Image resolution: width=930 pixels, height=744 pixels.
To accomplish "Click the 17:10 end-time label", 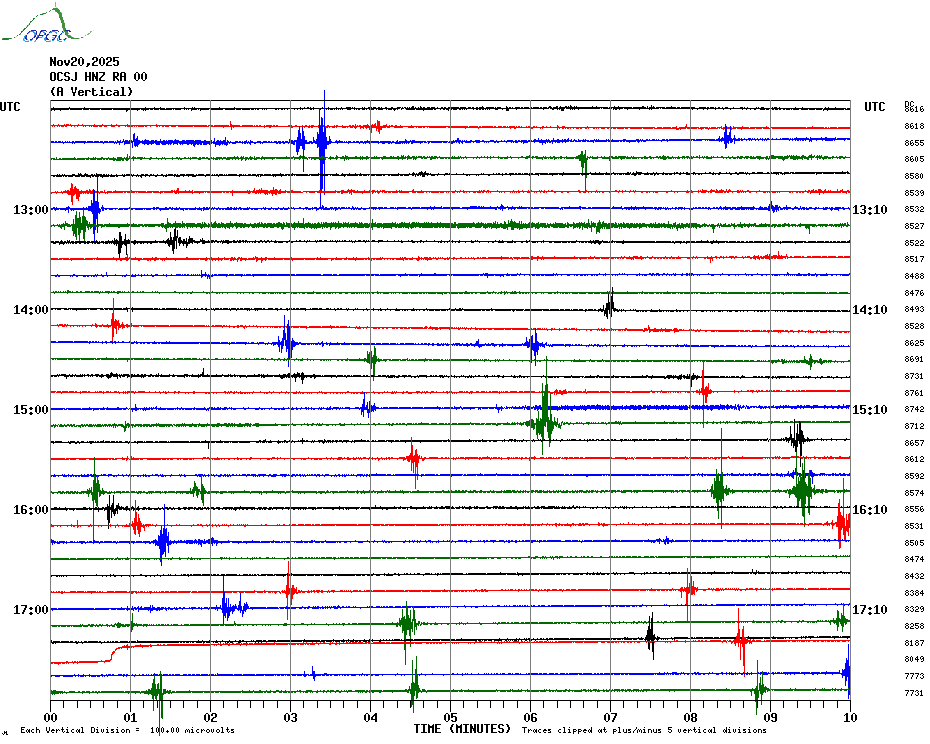I will (x=870, y=610).
